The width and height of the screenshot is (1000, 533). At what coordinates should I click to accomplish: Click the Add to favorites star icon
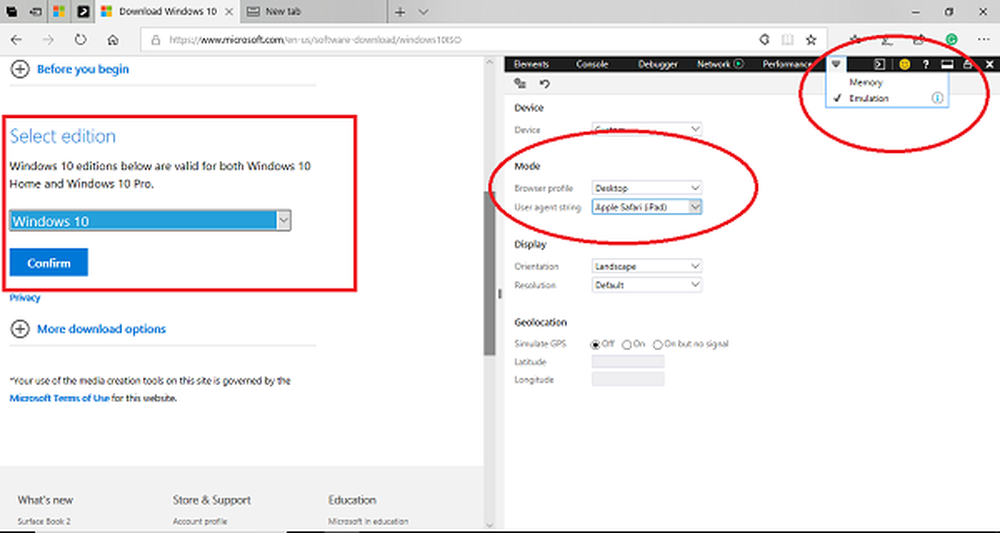811,40
